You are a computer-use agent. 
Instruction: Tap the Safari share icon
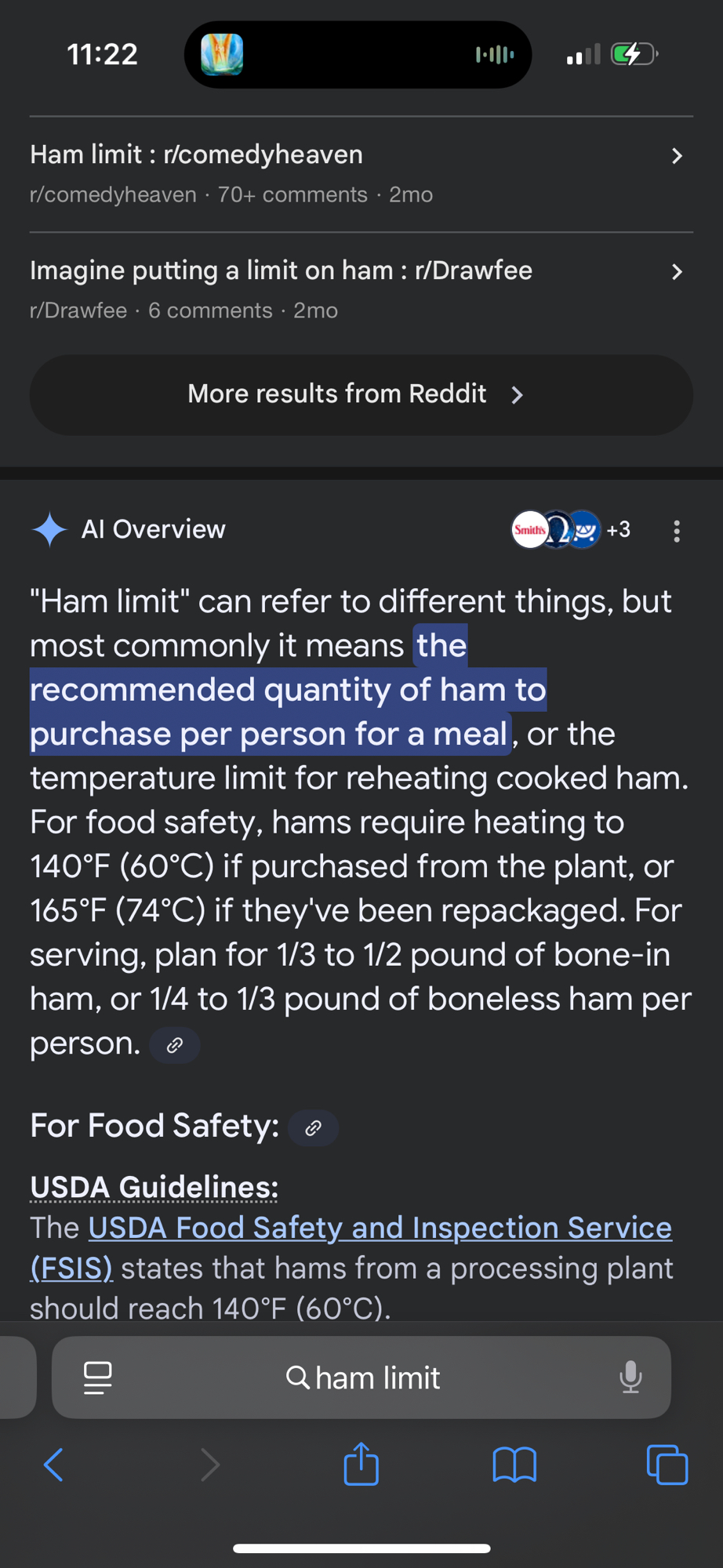361,1464
